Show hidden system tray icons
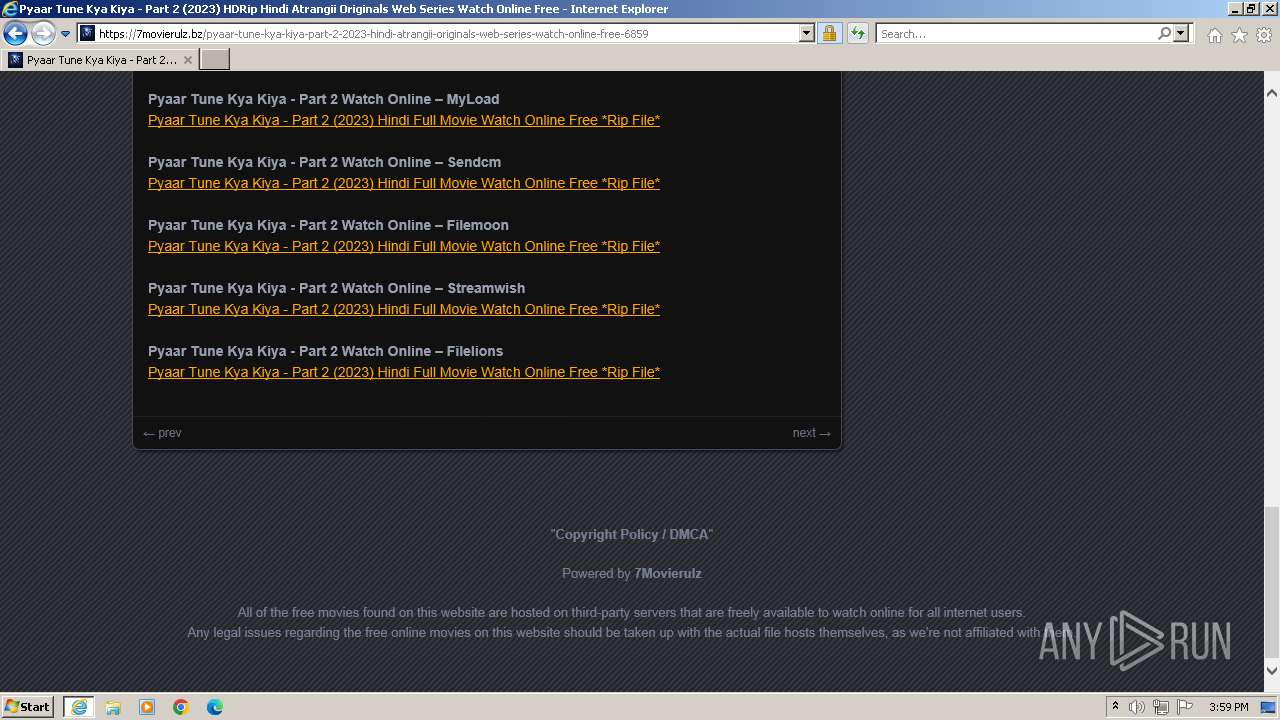The height and width of the screenshot is (720, 1280). (x=1115, y=707)
